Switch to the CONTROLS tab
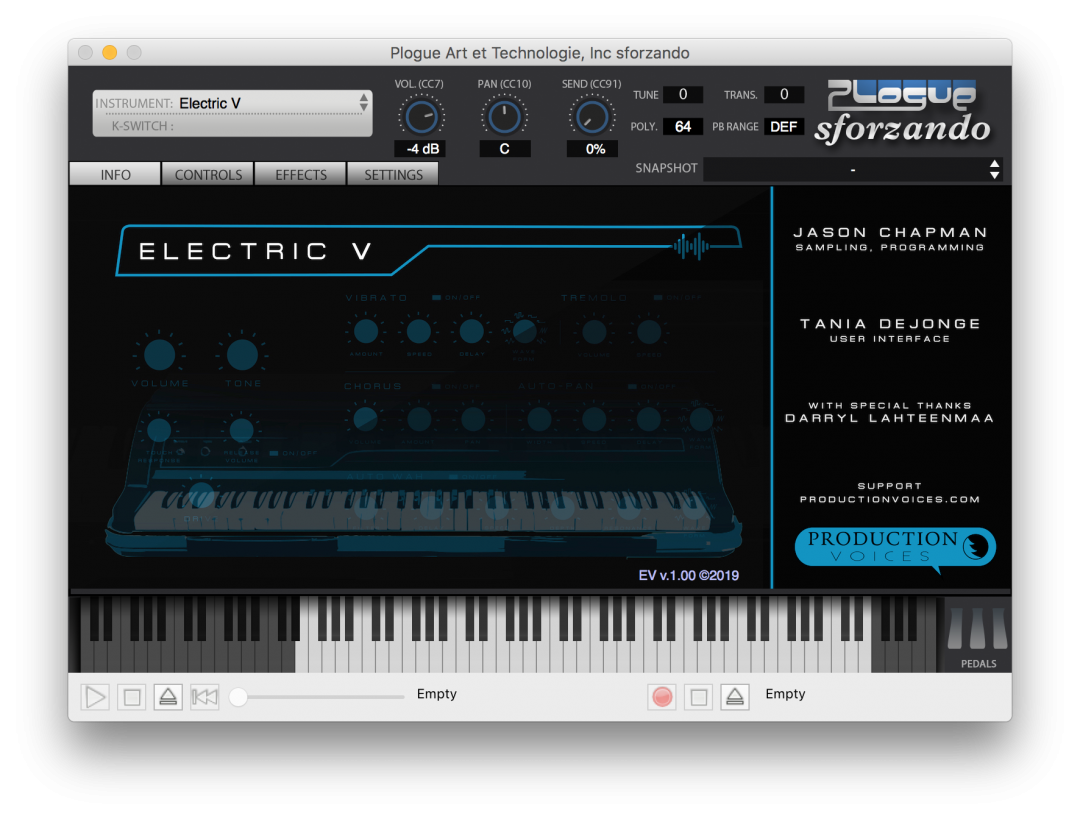Viewport: 1080px width, 819px height. [x=208, y=174]
